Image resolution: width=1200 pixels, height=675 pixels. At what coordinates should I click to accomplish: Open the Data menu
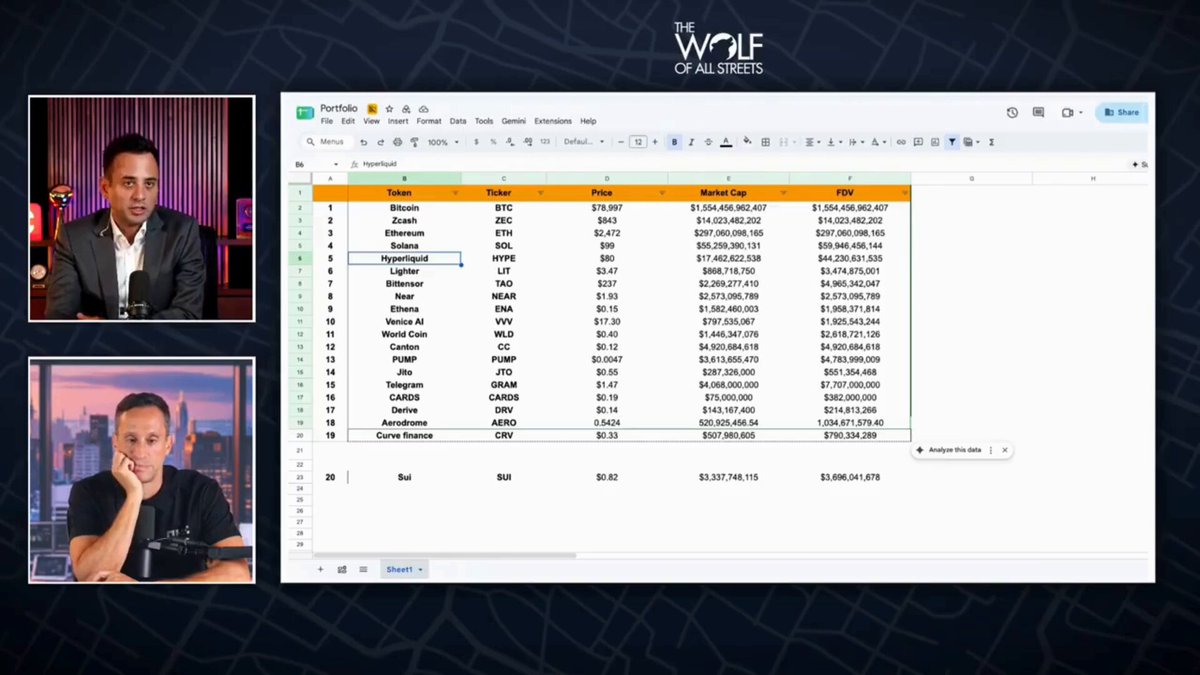[458, 121]
